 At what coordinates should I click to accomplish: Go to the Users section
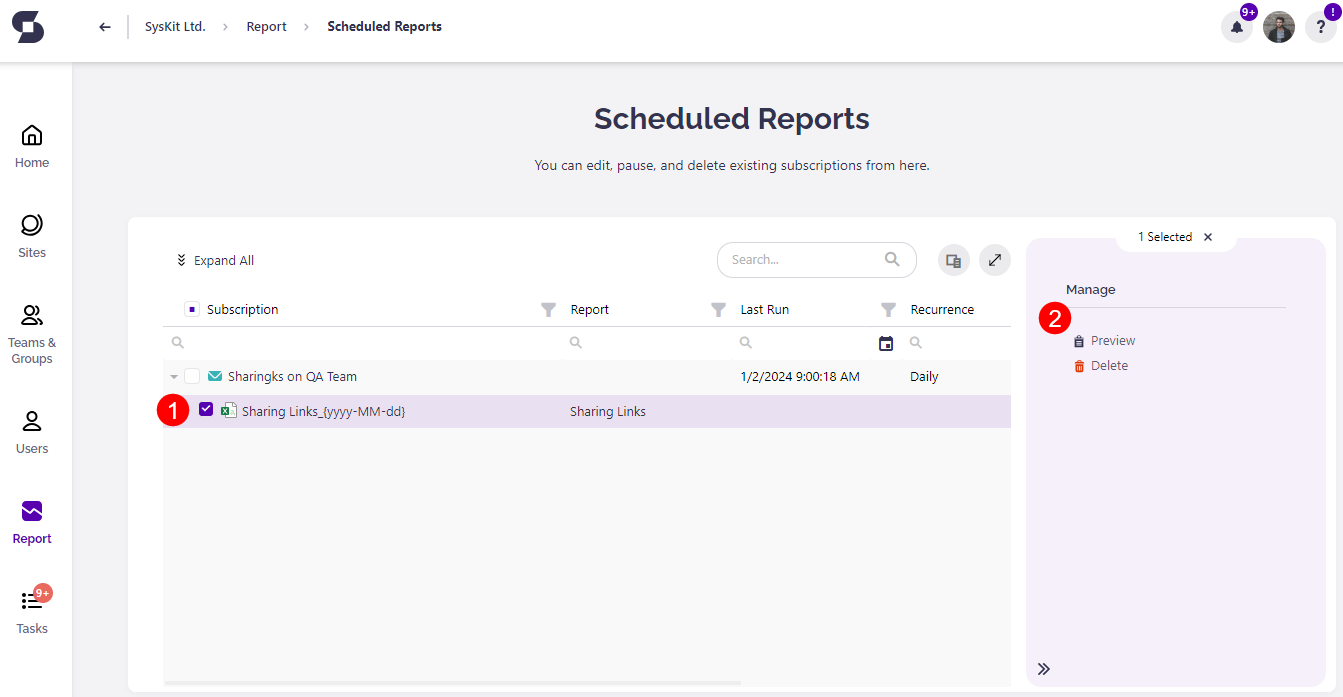[x=31, y=430]
